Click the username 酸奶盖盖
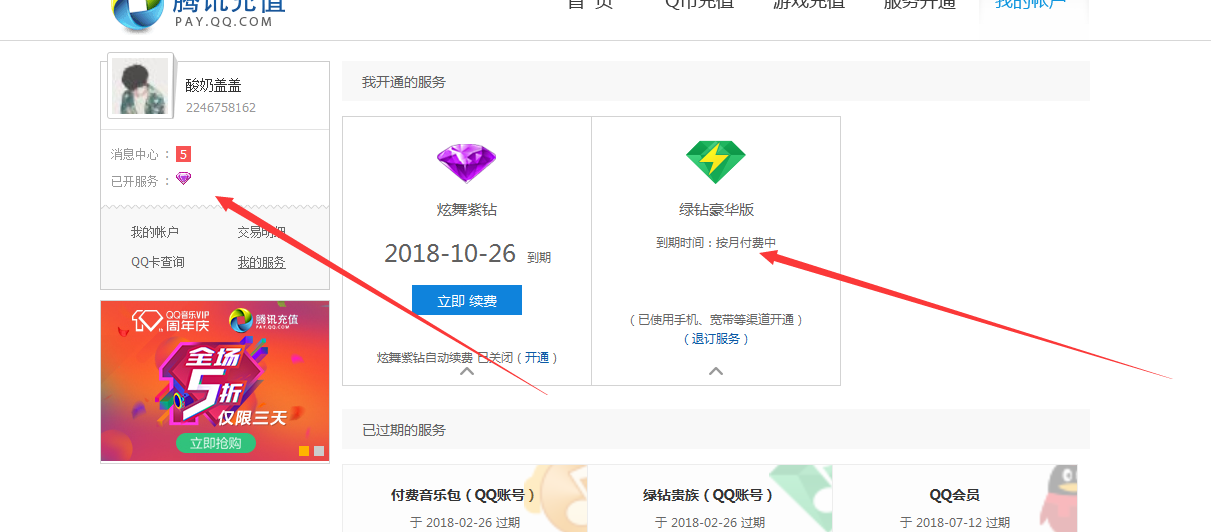Screen dimensions: 1211x532 [213, 86]
